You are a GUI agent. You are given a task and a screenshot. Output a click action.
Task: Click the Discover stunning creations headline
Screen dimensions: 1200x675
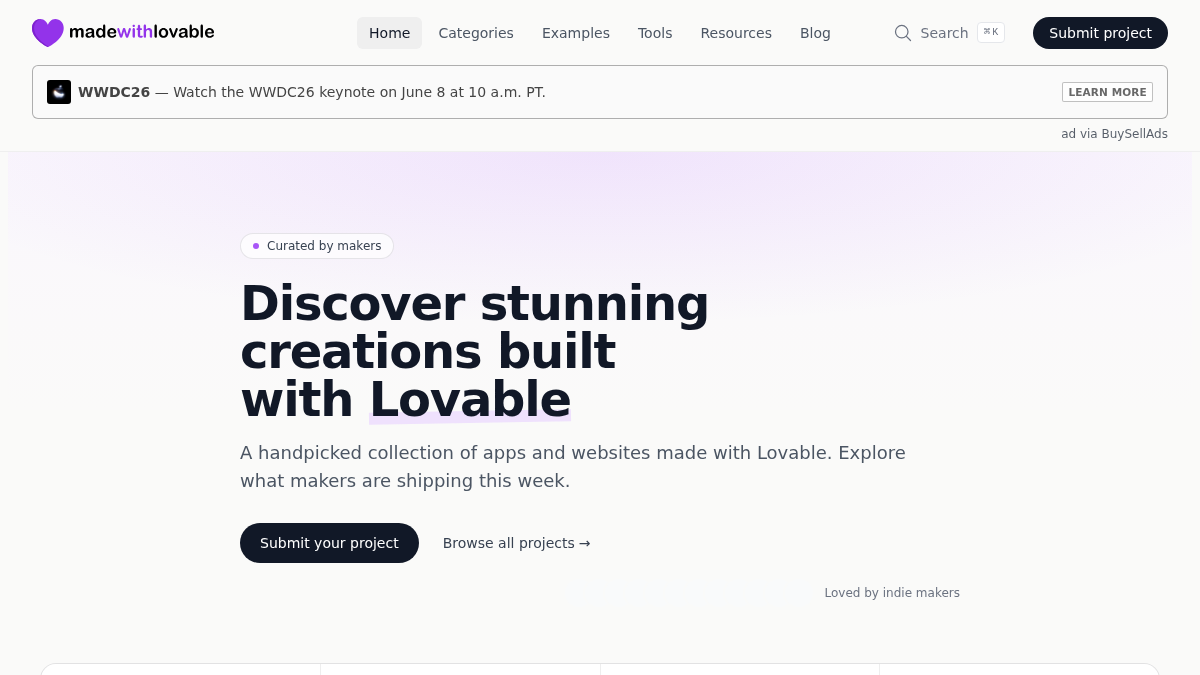pyautogui.click(x=475, y=351)
